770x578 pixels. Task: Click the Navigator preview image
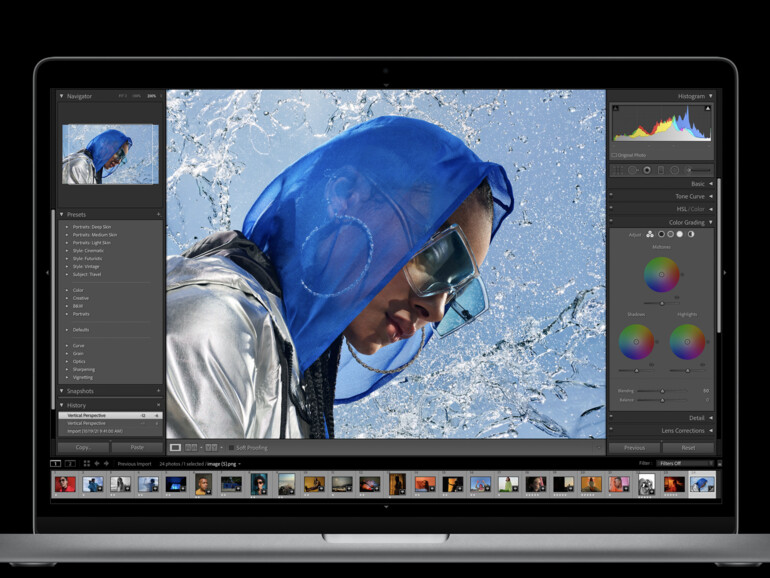point(110,154)
